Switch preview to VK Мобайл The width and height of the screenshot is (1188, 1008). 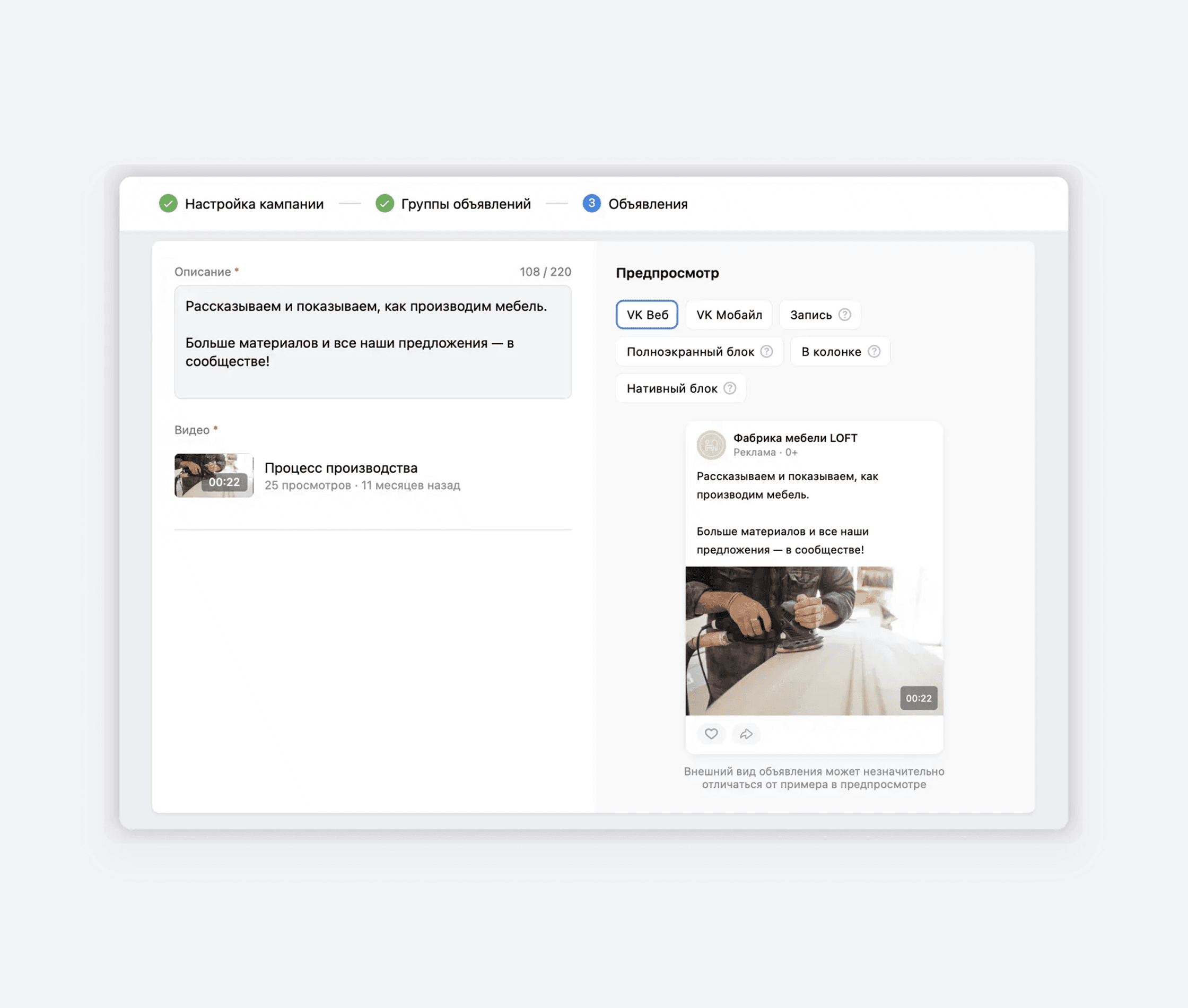tap(729, 315)
